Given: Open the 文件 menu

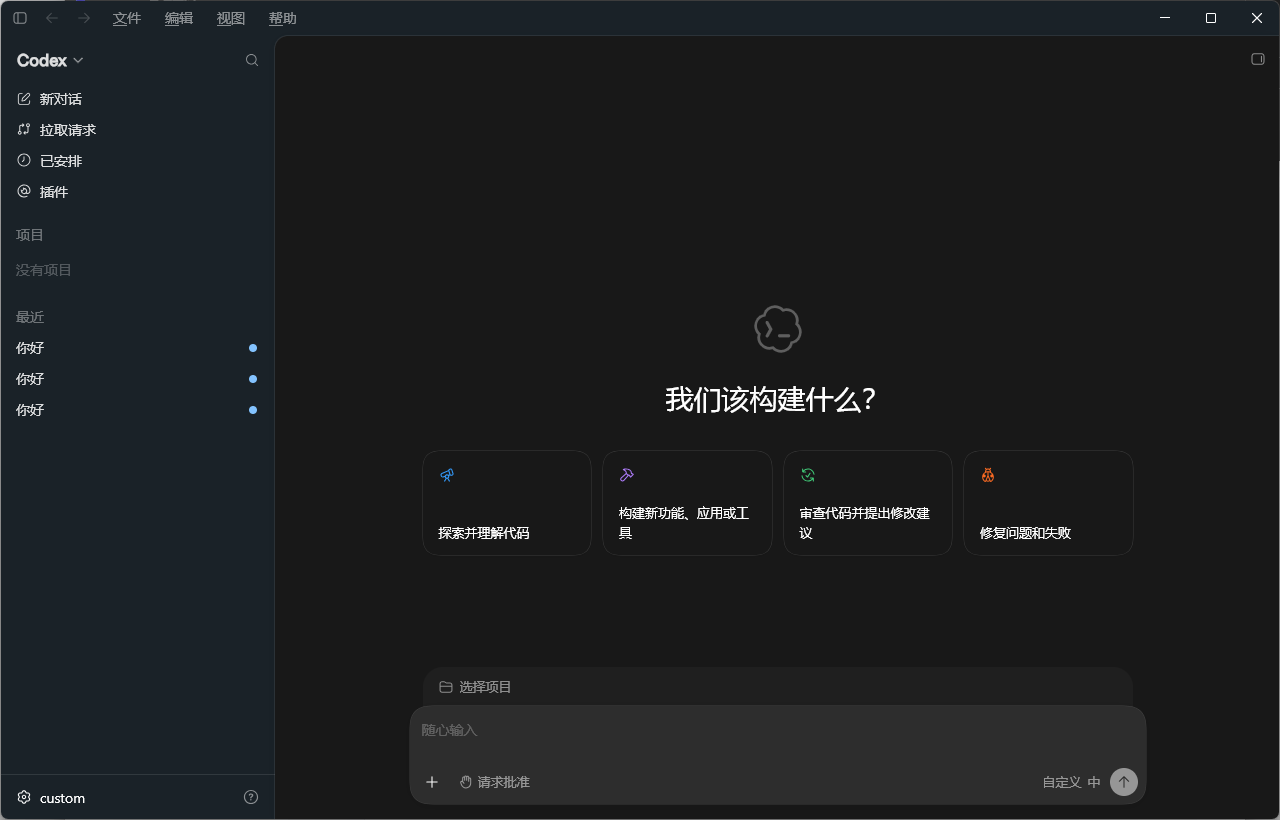Looking at the screenshot, I should (x=127, y=18).
